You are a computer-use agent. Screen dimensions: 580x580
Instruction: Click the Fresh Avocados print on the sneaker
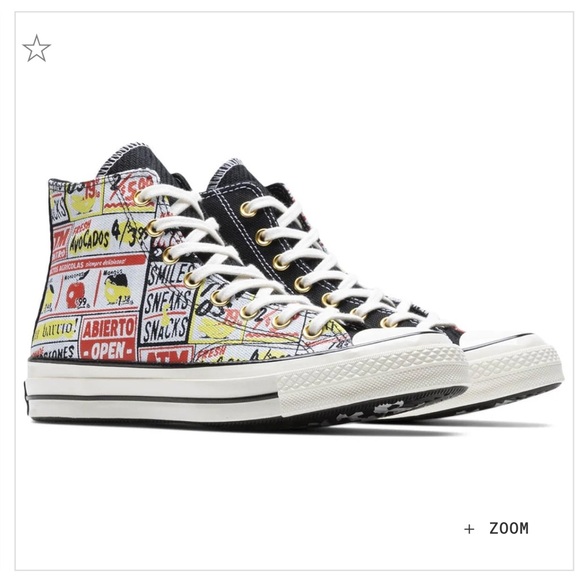coord(91,238)
